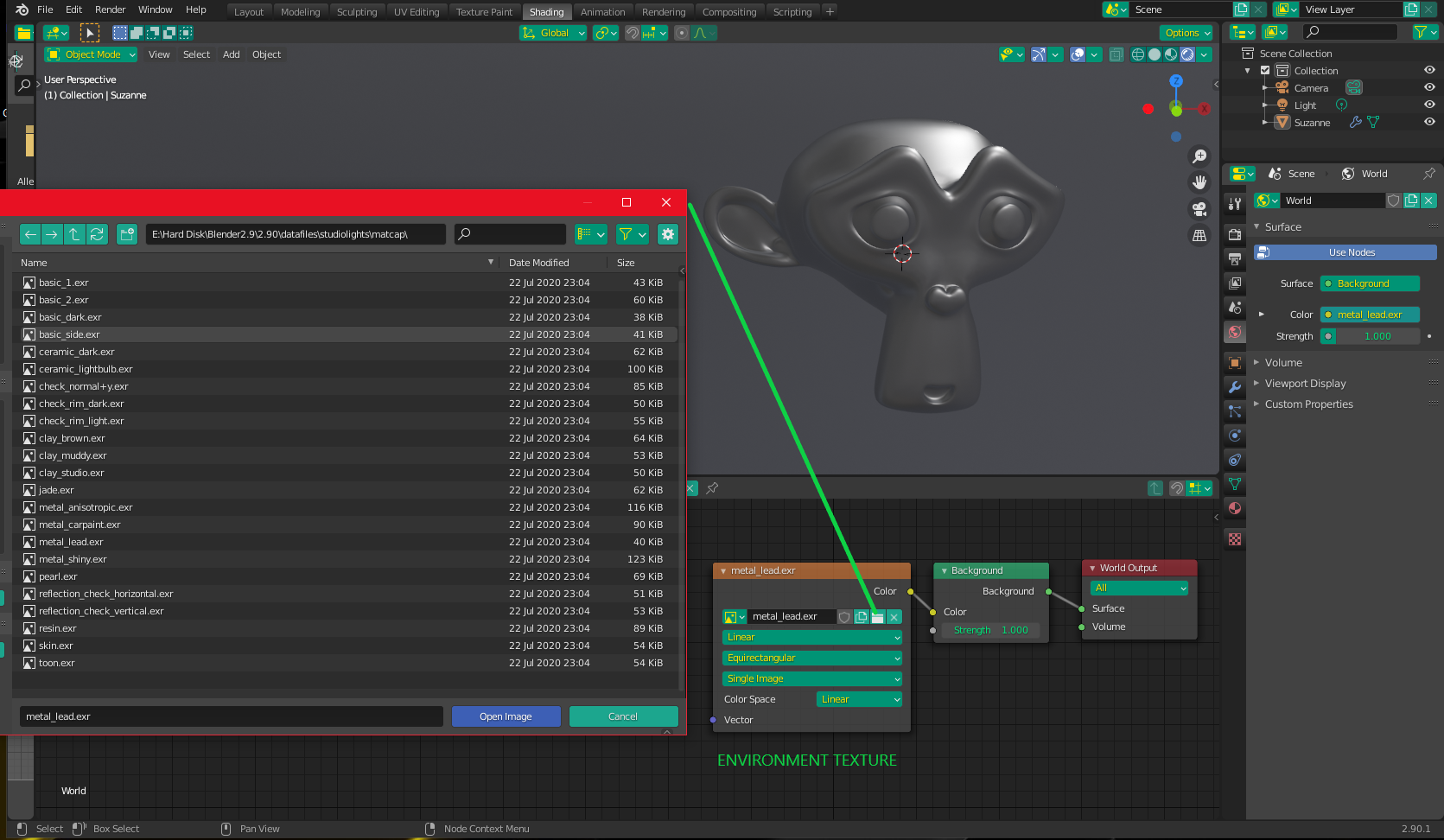This screenshot has width=1444, height=840.
Task: Go up to parent directory in file browser
Action: pos(74,234)
